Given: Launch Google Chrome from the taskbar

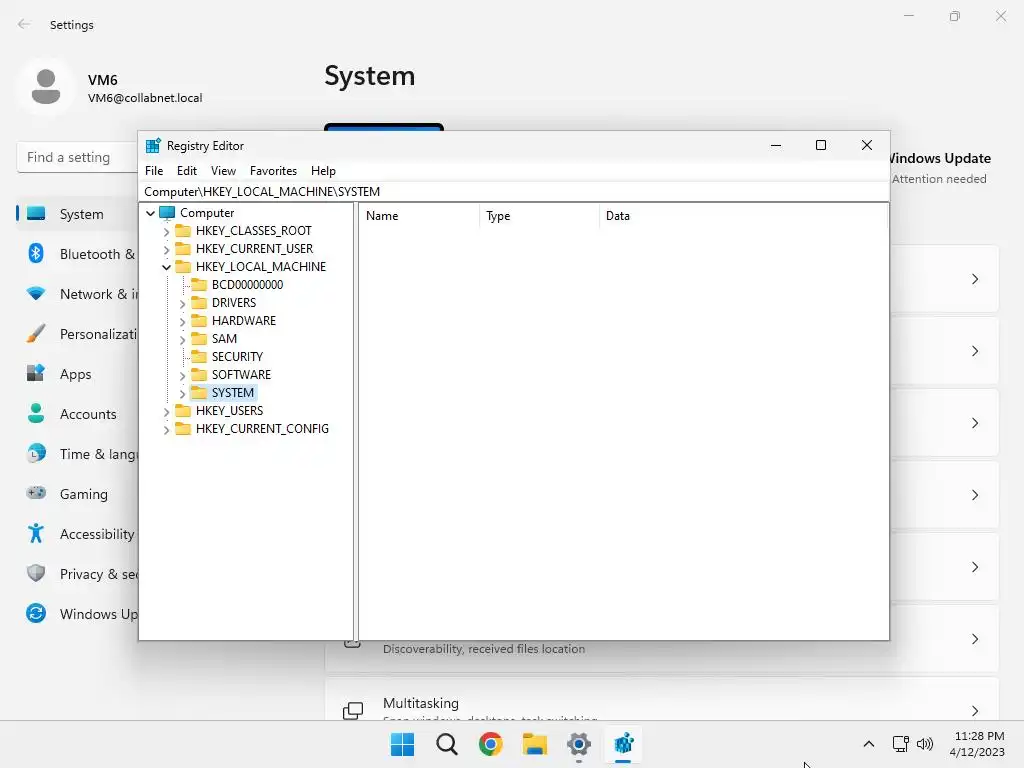Looking at the screenshot, I should pos(490,744).
